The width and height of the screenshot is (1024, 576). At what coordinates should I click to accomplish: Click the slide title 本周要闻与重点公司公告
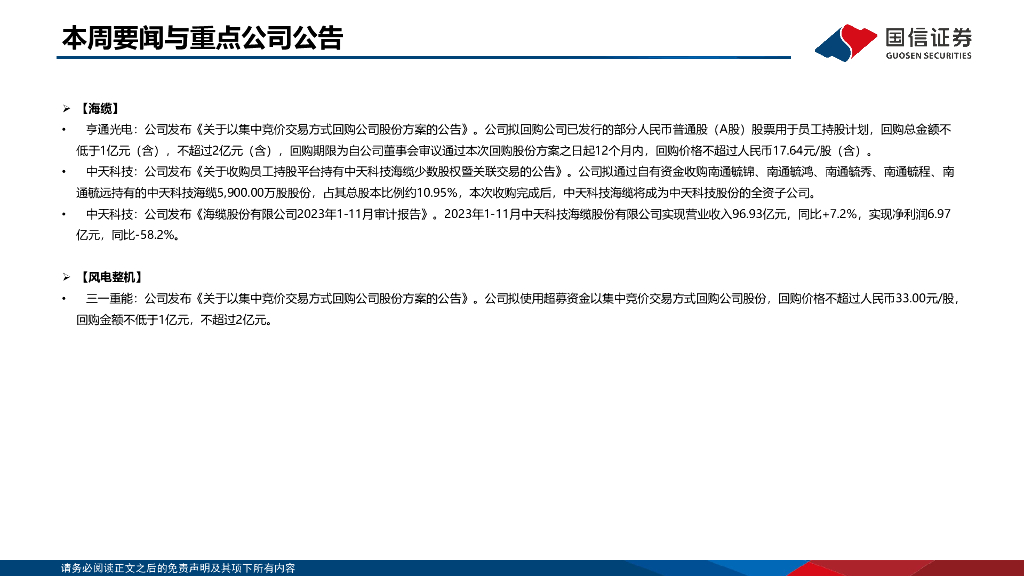pyautogui.click(x=202, y=38)
